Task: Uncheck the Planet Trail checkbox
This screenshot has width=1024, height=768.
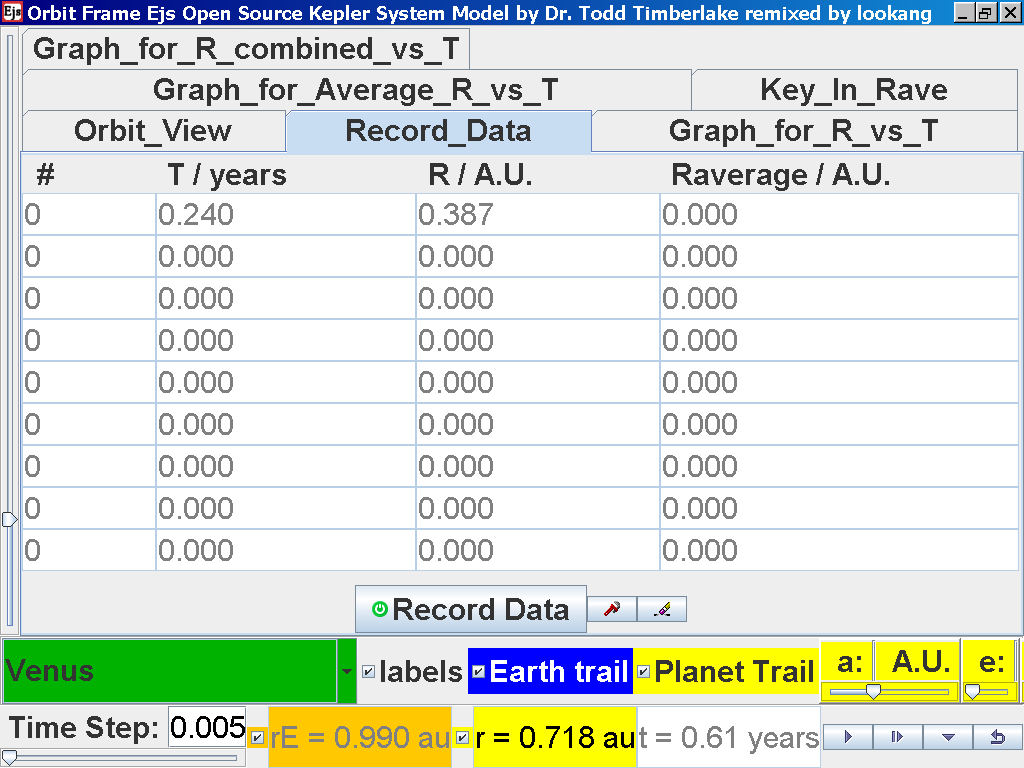Action: tap(643, 672)
